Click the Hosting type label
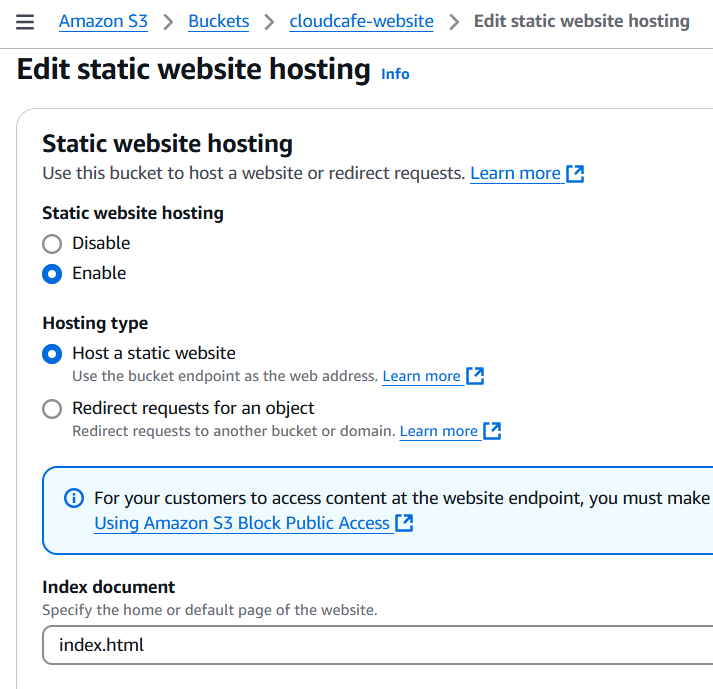The height and width of the screenshot is (689, 713). (x=95, y=323)
